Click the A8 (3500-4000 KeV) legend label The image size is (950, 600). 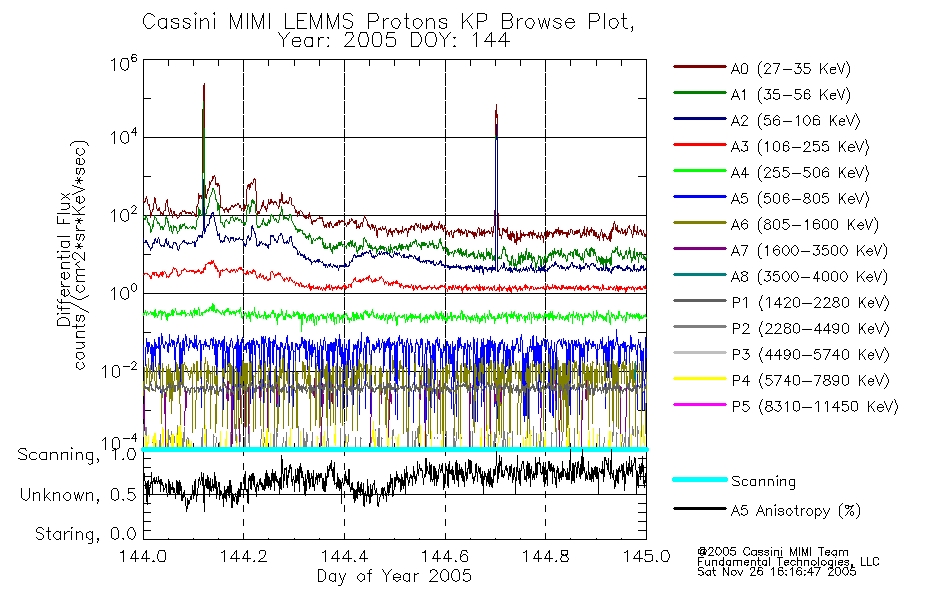tap(809, 276)
